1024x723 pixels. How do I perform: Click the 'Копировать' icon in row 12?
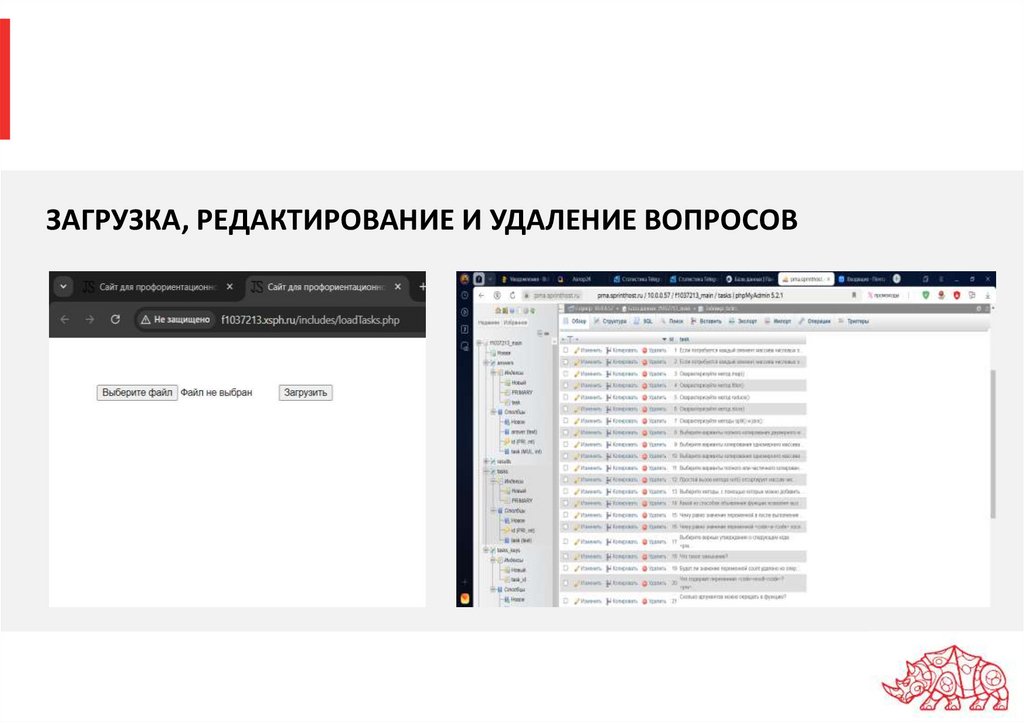point(609,479)
